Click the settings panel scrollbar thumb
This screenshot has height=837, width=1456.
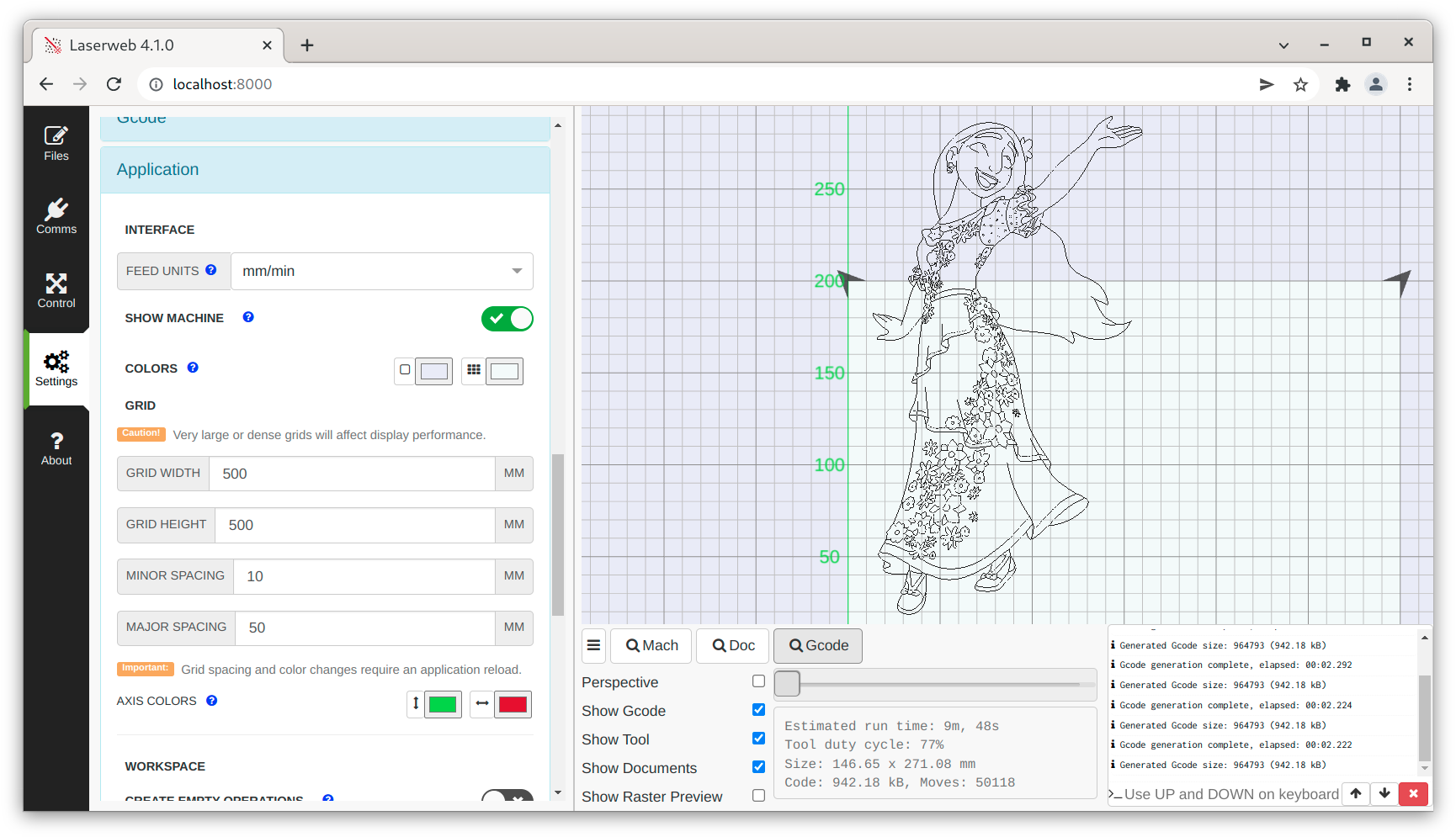tap(557, 535)
